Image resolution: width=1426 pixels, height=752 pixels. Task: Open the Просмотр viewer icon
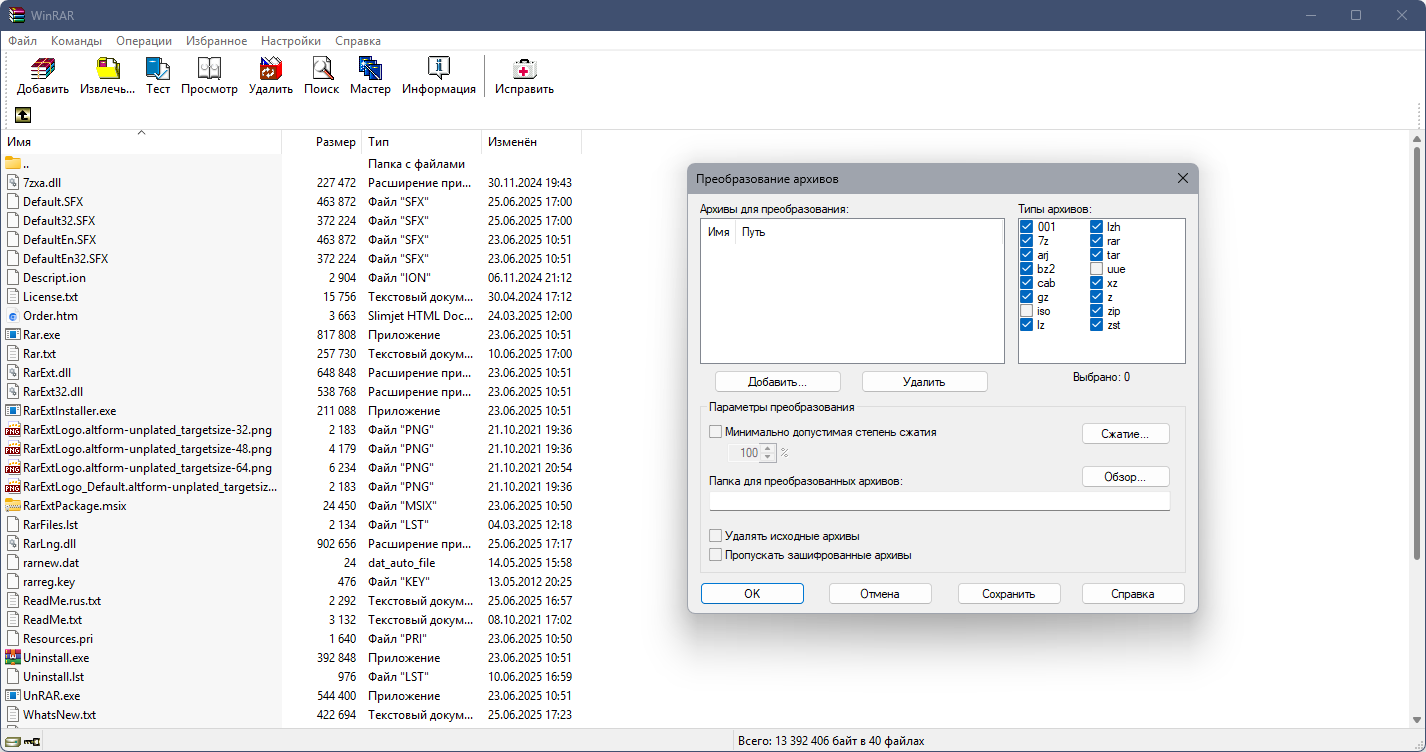209,69
